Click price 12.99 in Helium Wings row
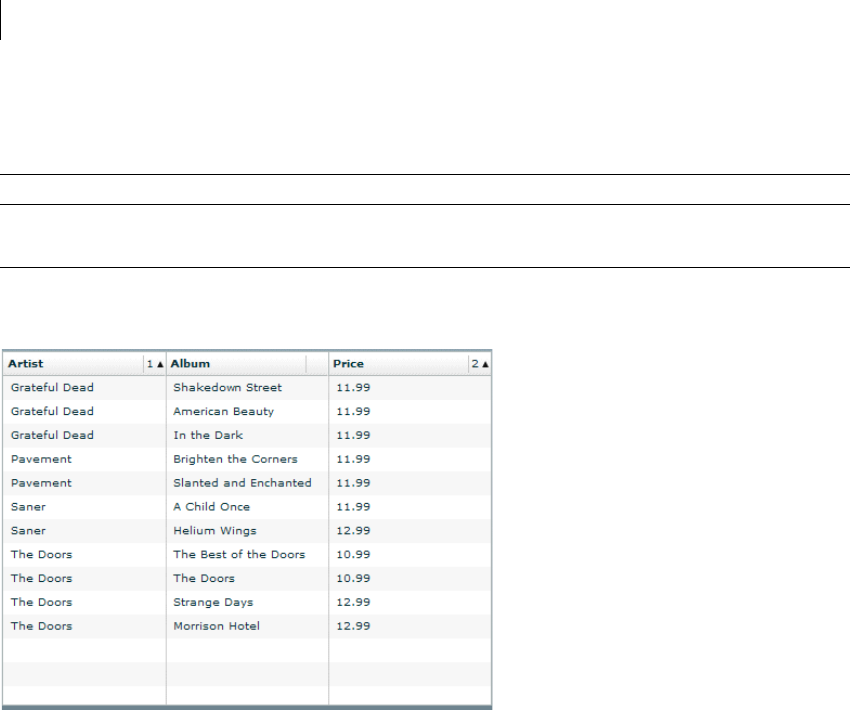 353,531
